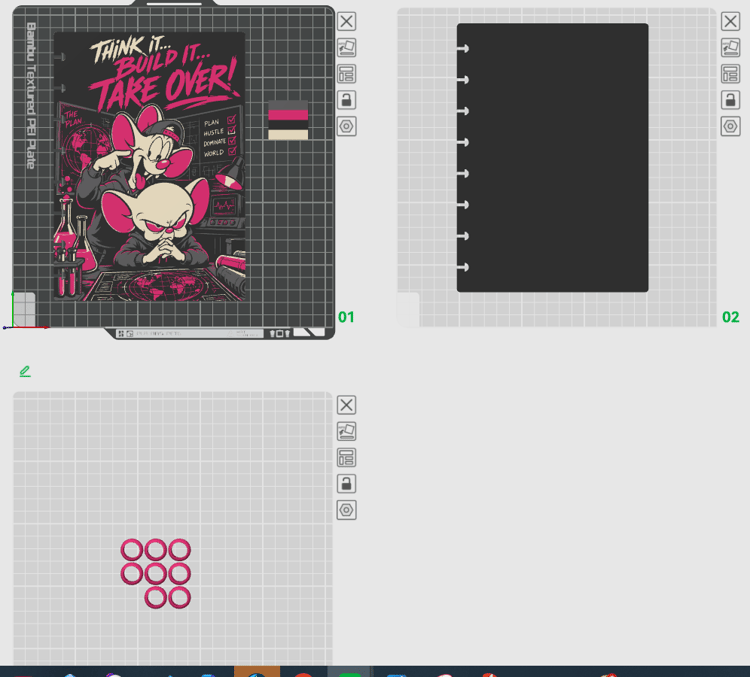This screenshot has width=750, height=677.
Task: Toggle the lock on the third plate
Action: (346, 484)
